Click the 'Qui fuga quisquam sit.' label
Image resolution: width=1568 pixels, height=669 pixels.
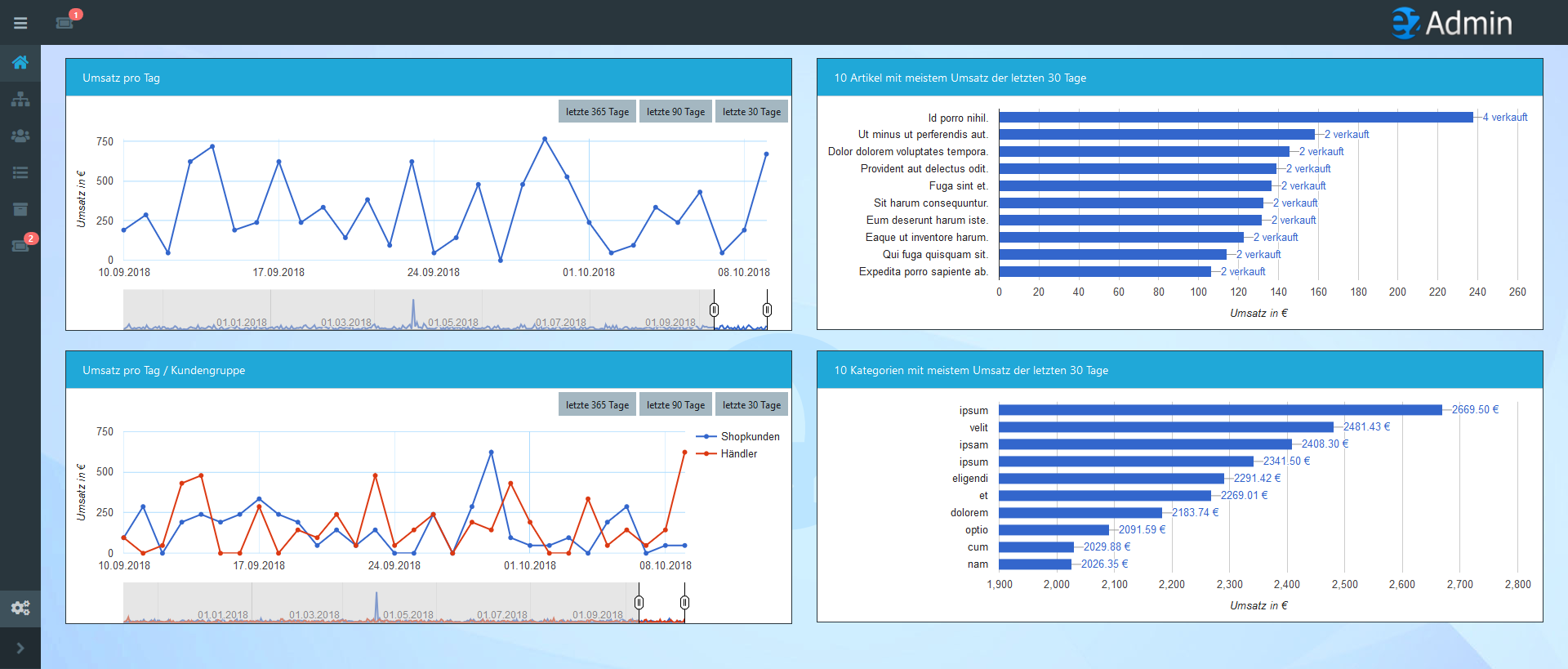[x=935, y=255]
